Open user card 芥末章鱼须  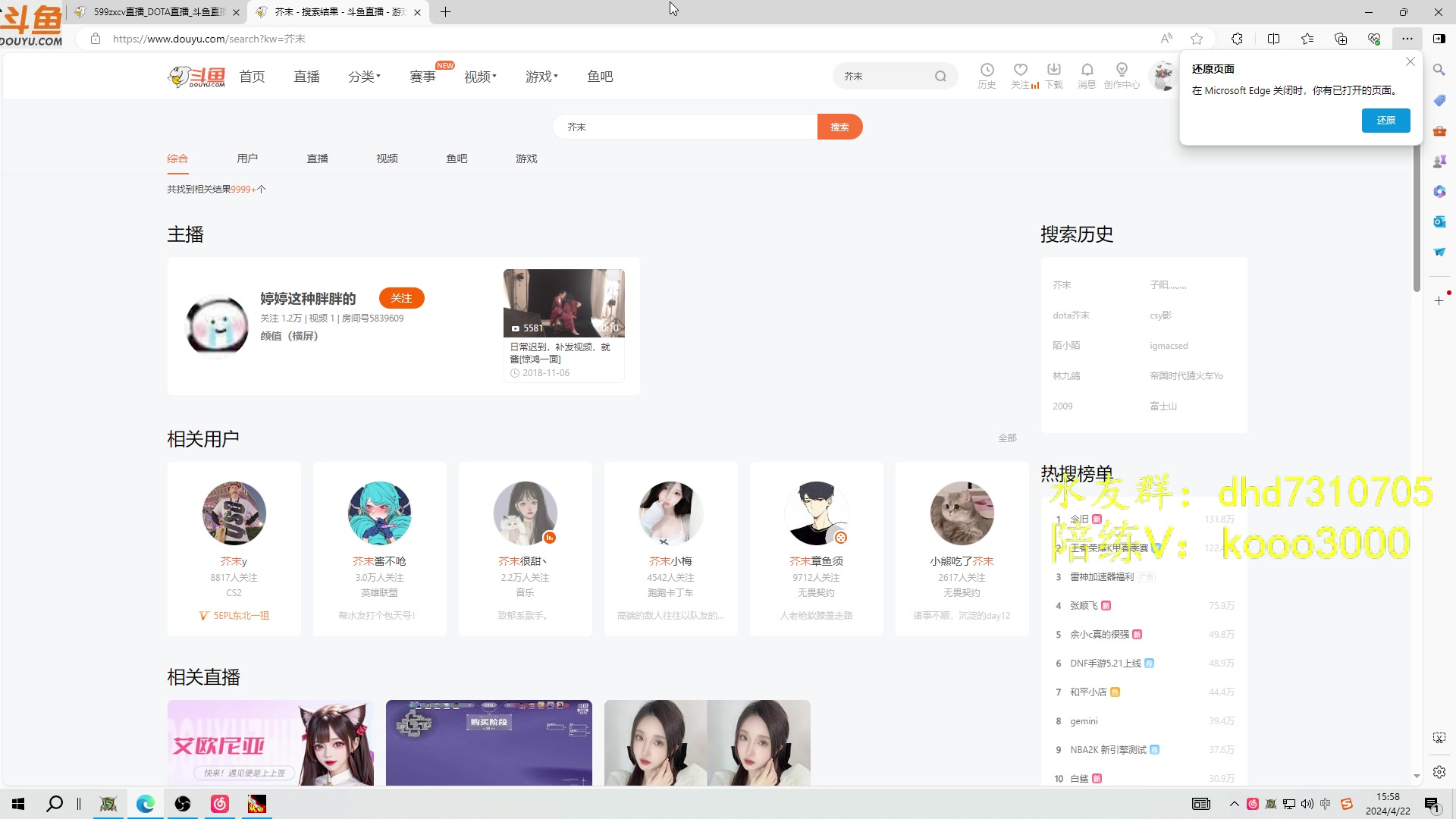click(816, 549)
